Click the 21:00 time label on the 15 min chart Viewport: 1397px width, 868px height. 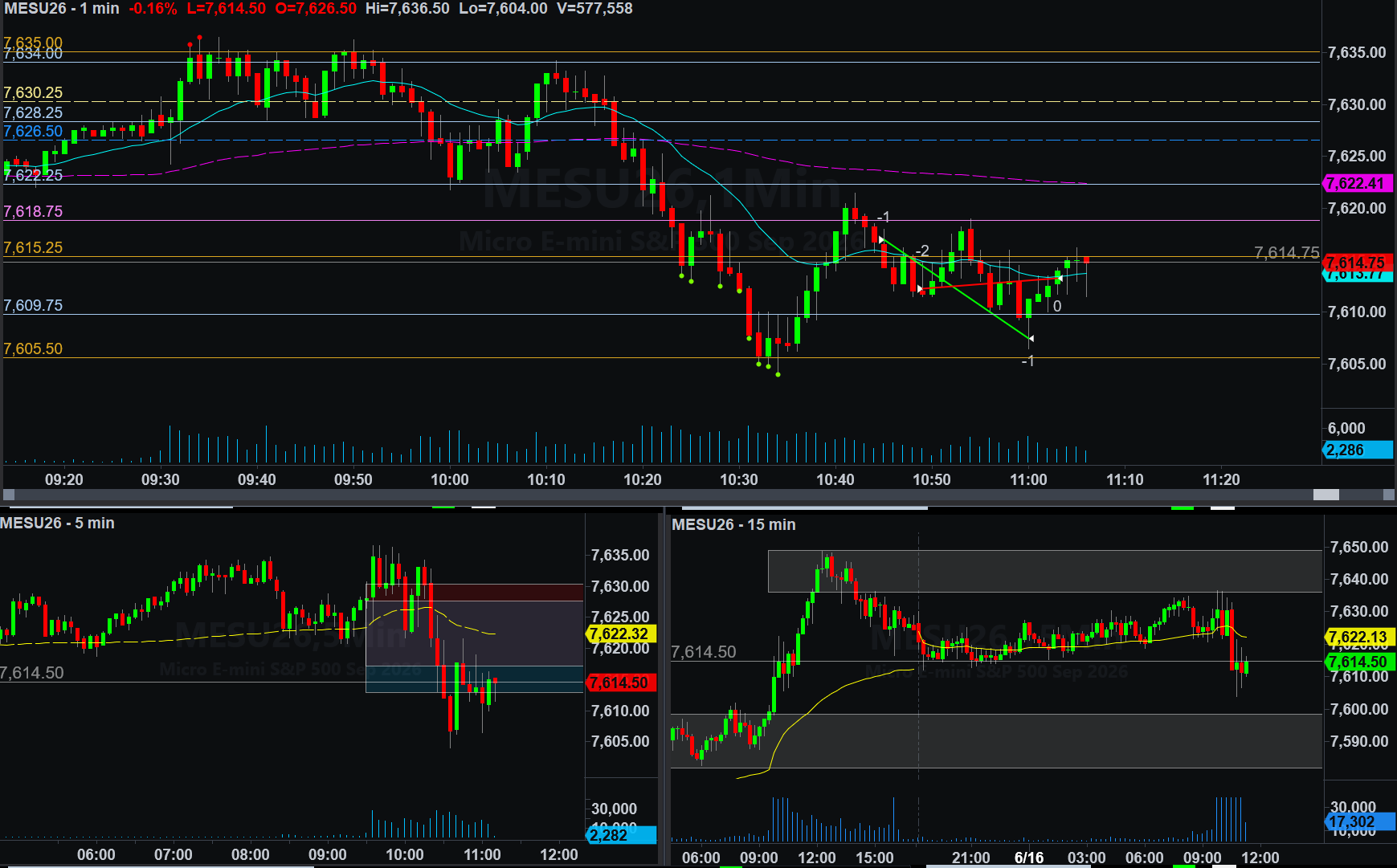pos(971,858)
